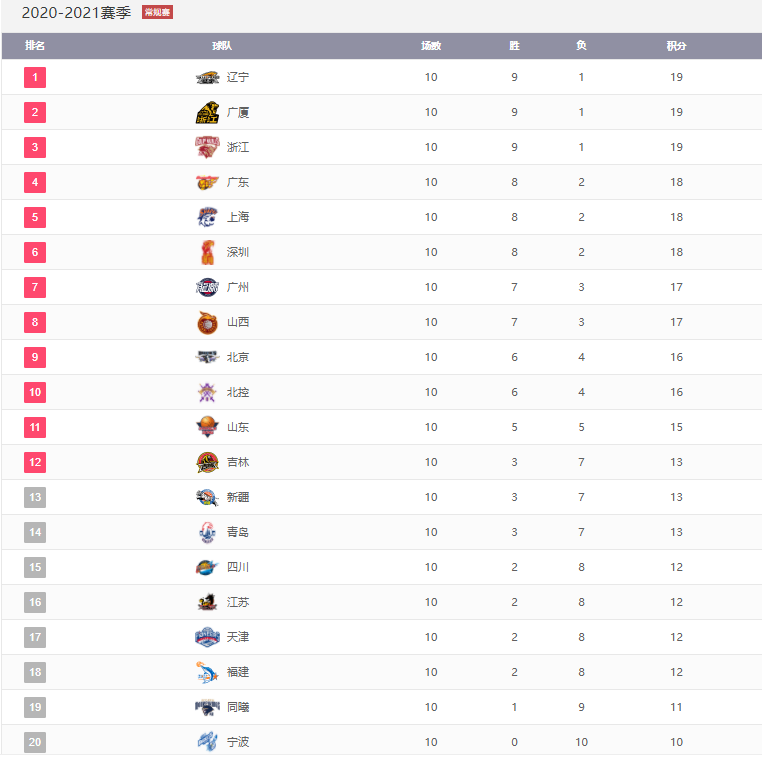Click the Shanxi team logo icon

point(207,322)
